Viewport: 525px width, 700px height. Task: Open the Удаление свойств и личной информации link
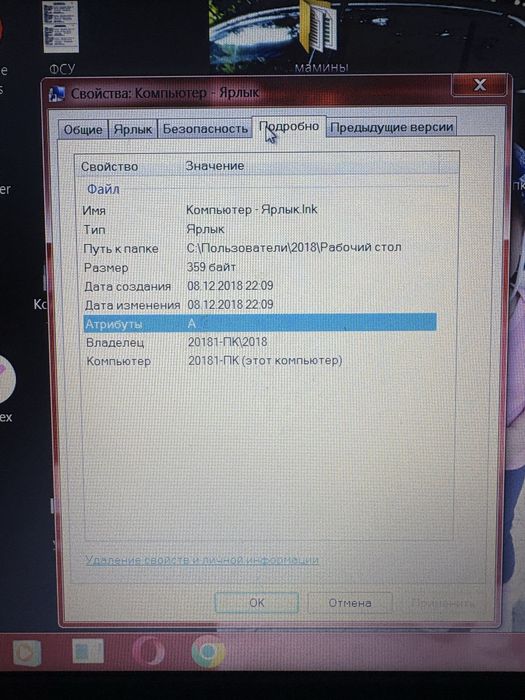click(202, 560)
